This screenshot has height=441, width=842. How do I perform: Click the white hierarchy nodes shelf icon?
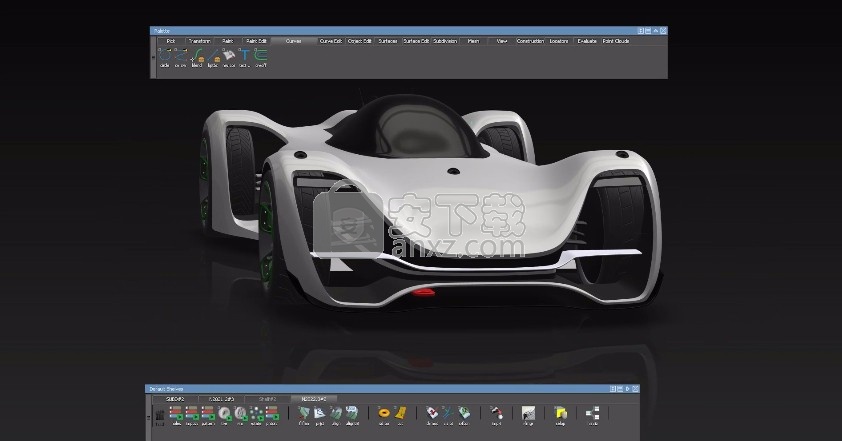point(593,414)
